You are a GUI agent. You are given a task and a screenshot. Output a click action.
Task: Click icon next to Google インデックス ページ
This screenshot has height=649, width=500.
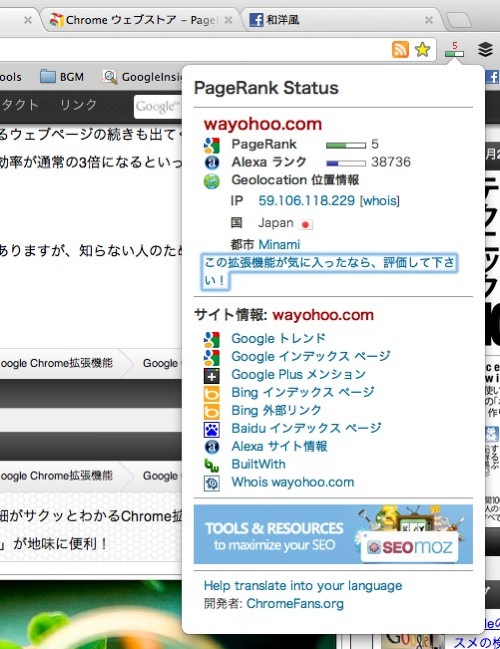[212, 357]
